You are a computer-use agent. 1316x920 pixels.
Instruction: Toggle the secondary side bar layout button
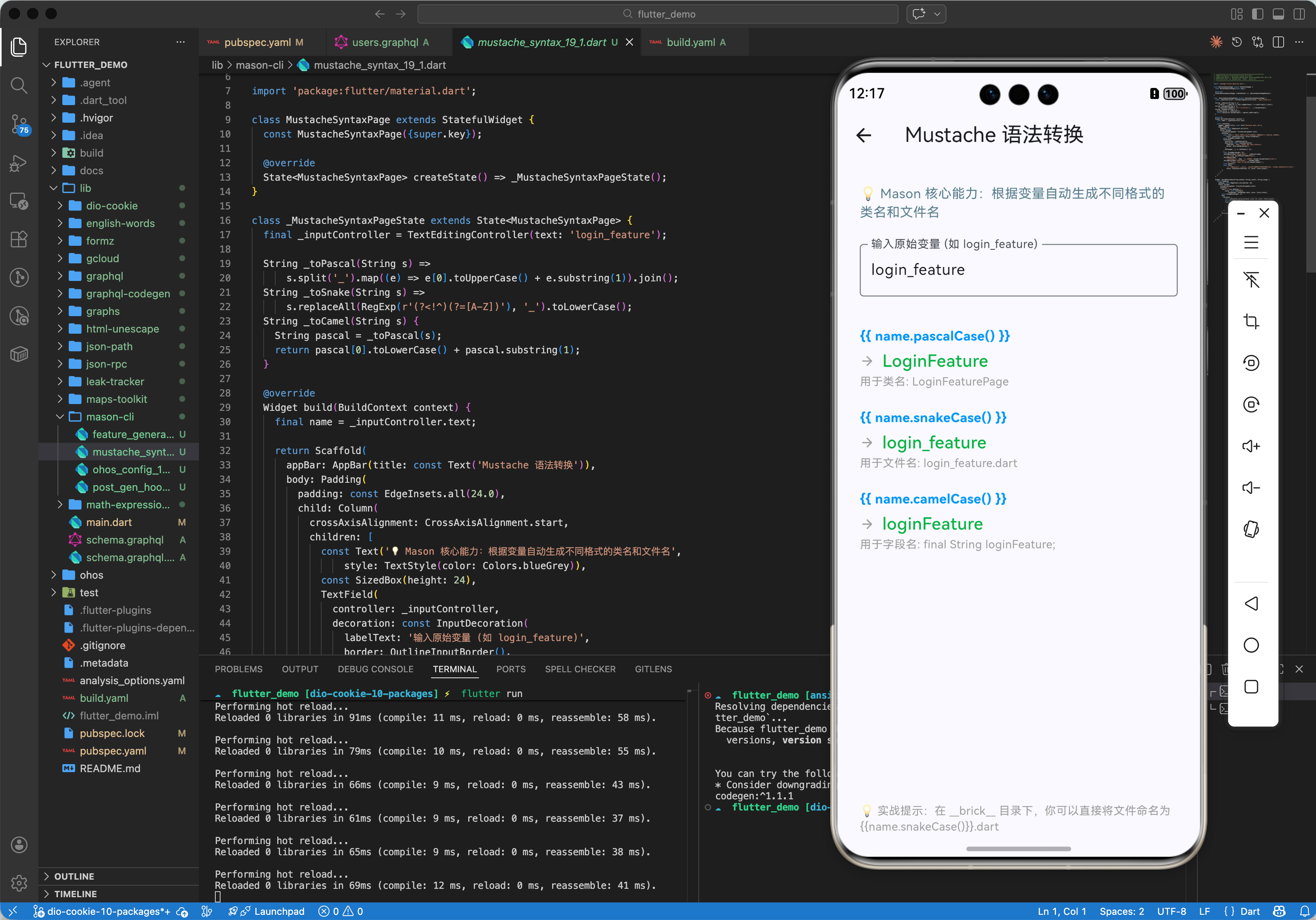coord(1299,14)
